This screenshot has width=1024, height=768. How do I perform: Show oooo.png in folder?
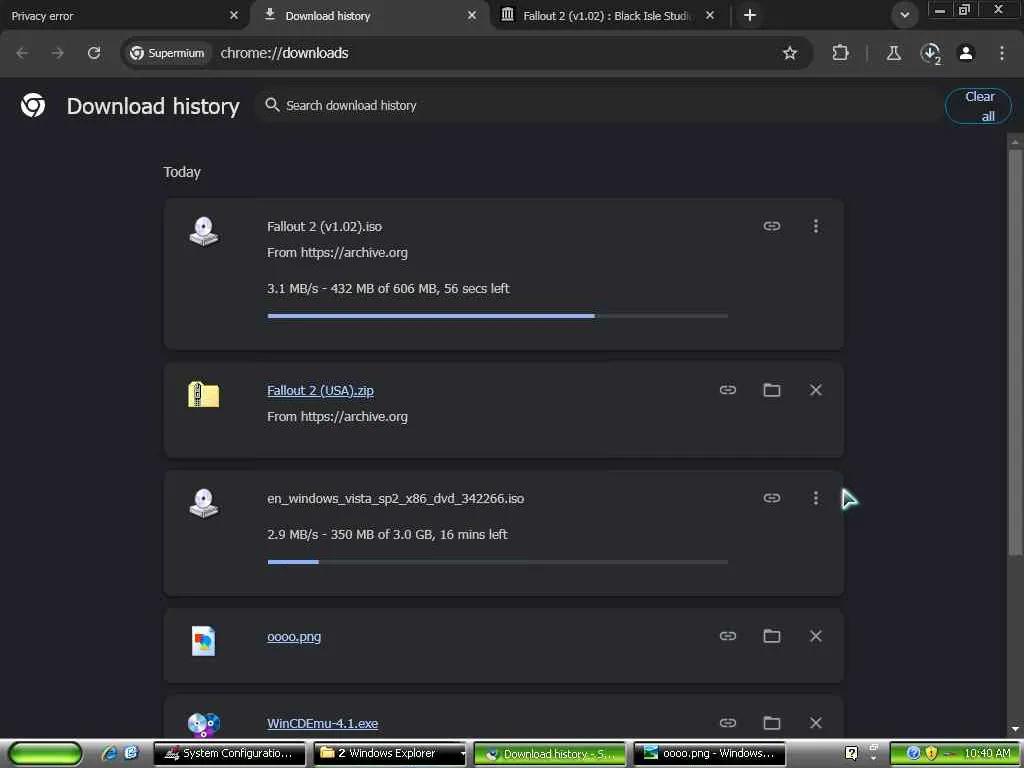771,636
